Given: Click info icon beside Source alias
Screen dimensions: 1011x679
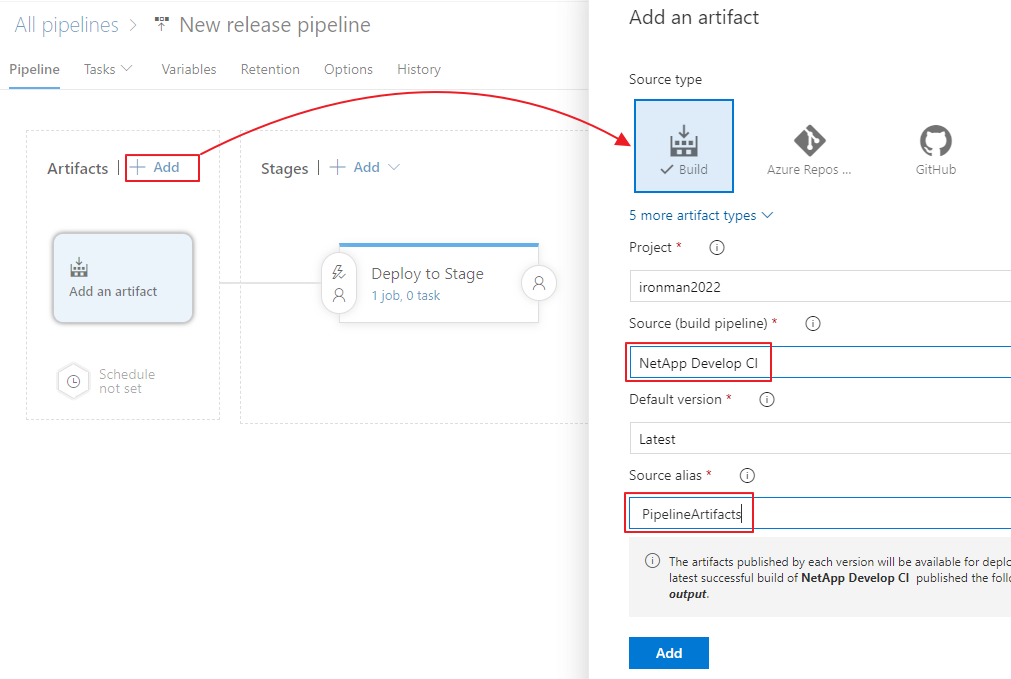Looking at the screenshot, I should coord(746,475).
